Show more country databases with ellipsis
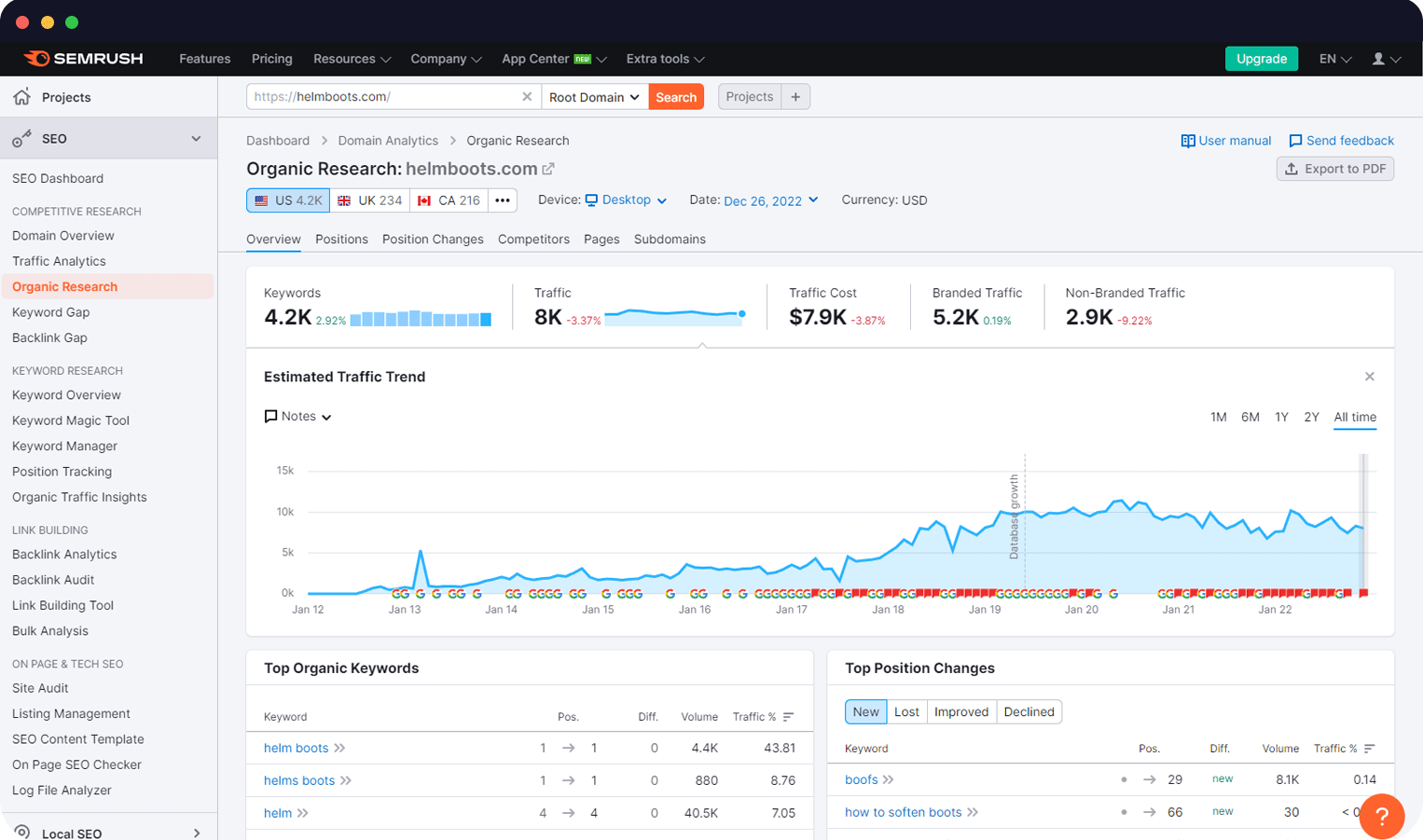The image size is (1423, 840). (x=503, y=200)
